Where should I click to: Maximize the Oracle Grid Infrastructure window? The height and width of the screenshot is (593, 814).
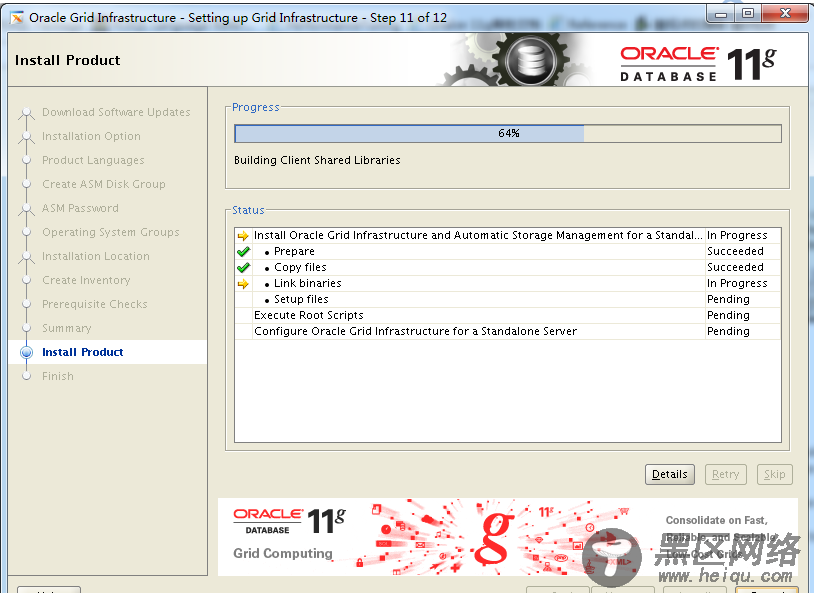(x=748, y=14)
